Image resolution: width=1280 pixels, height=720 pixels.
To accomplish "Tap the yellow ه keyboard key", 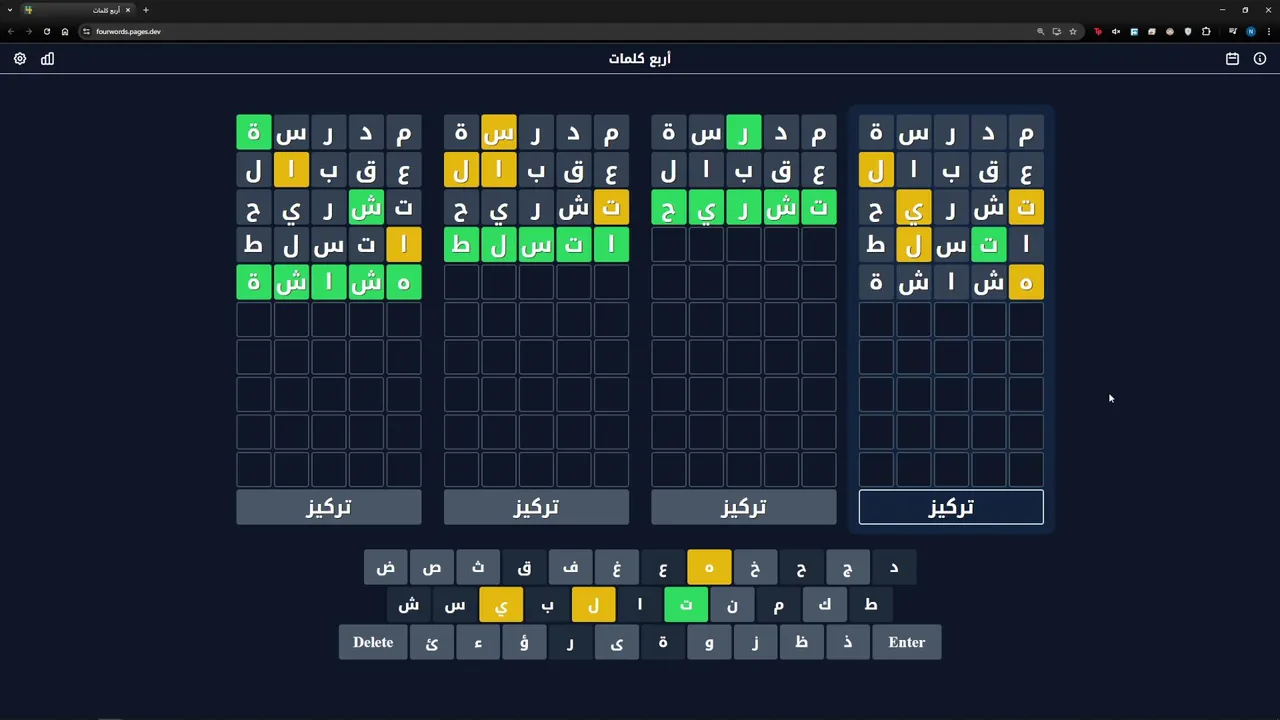I will pos(709,567).
